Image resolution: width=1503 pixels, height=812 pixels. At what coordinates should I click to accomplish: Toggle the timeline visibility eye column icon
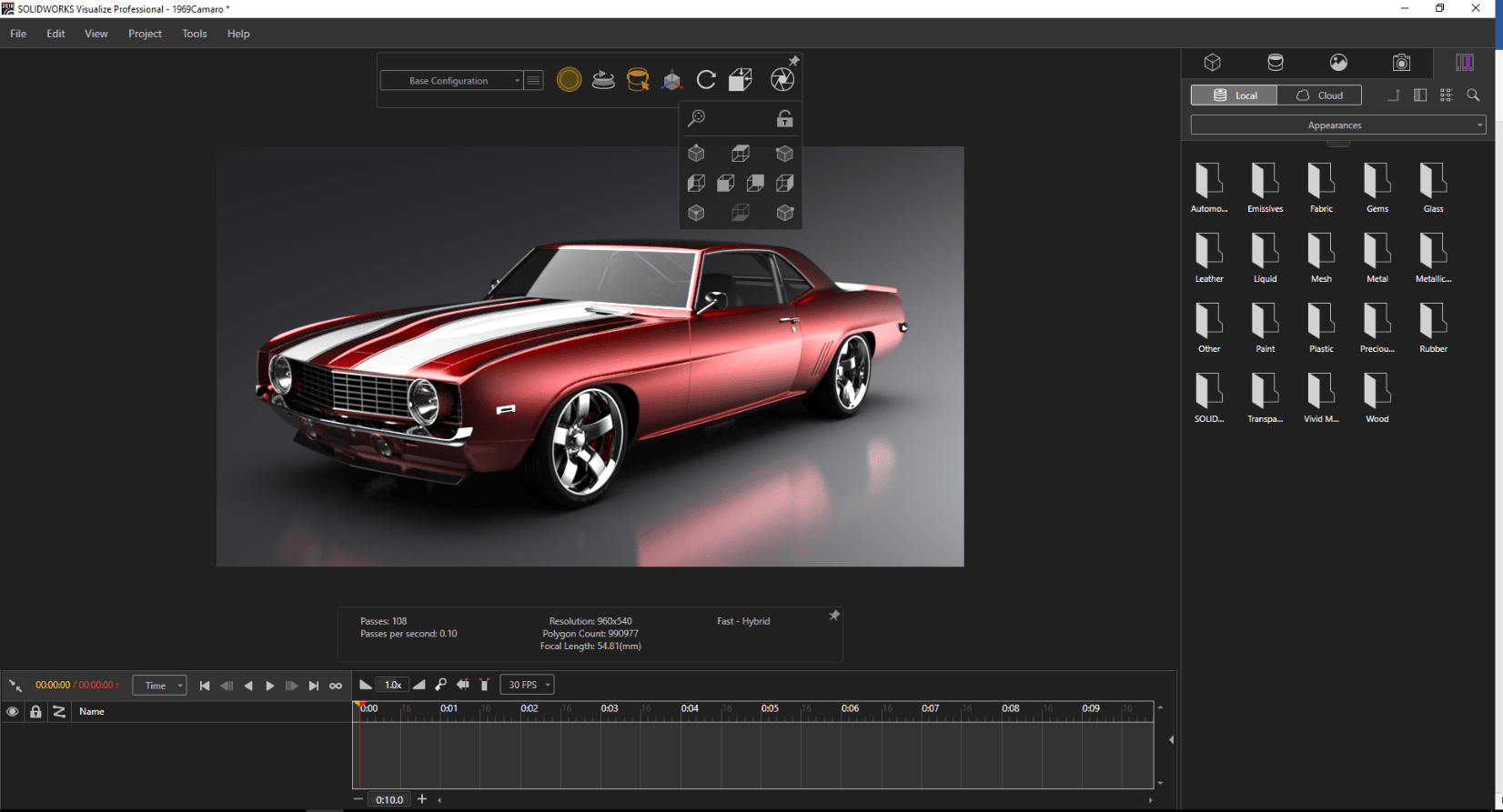click(13, 711)
